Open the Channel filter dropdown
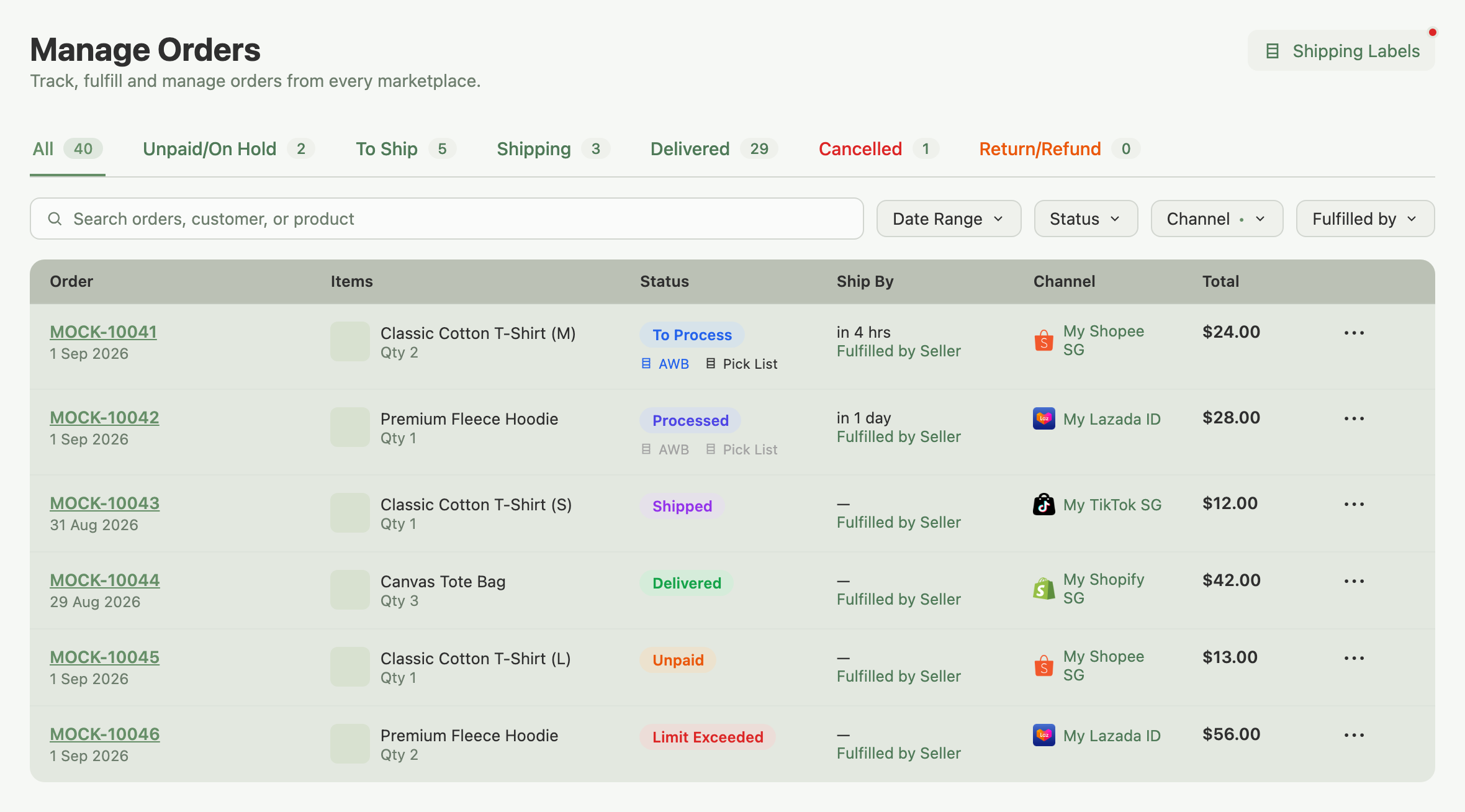The image size is (1465, 812). 1217,219
